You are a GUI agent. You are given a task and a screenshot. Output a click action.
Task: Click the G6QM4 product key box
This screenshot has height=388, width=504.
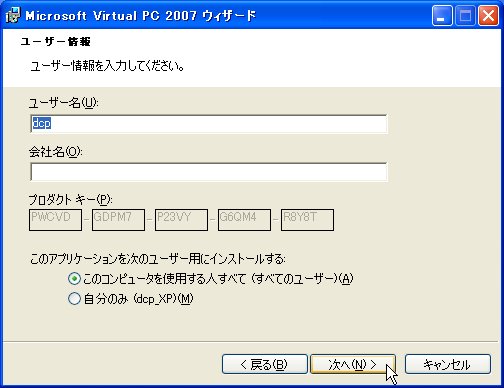coord(244,220)
